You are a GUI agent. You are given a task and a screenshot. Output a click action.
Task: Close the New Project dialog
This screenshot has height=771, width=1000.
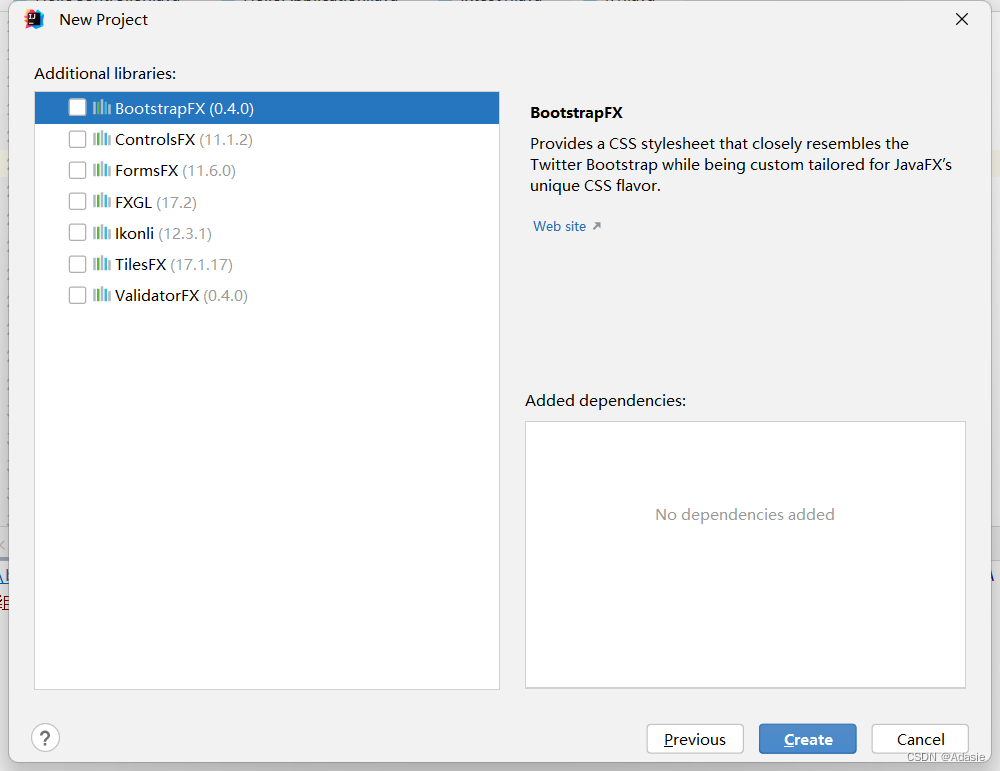tap(962, 19)
